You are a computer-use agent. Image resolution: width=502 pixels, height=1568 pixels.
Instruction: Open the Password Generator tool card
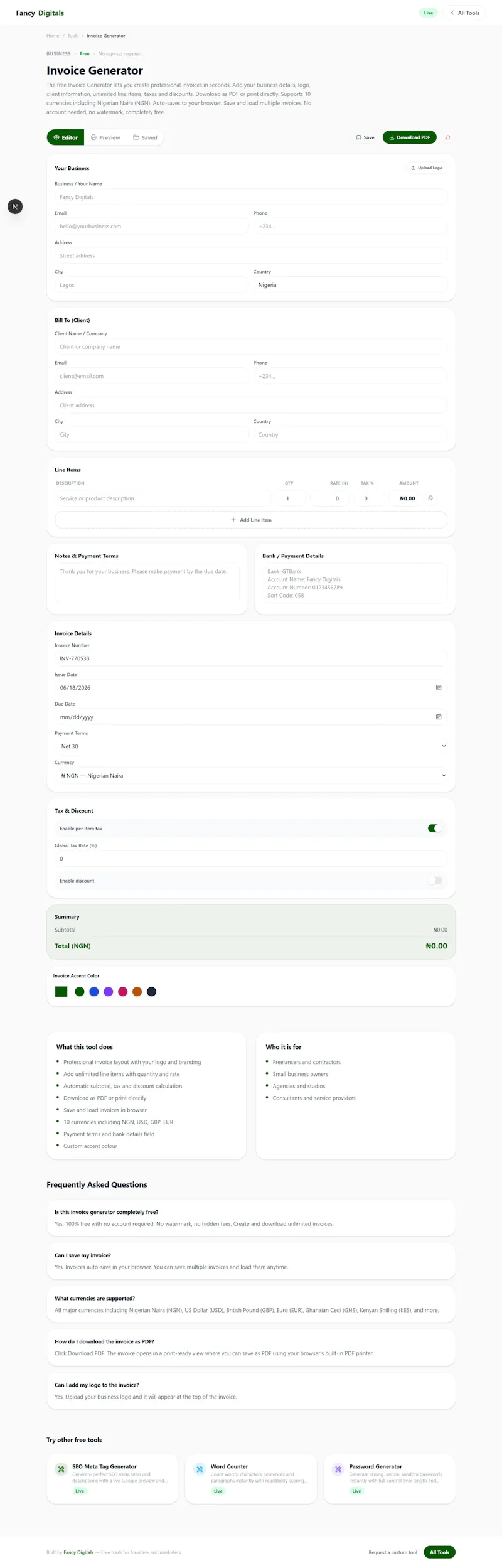tap(390, 1478)
